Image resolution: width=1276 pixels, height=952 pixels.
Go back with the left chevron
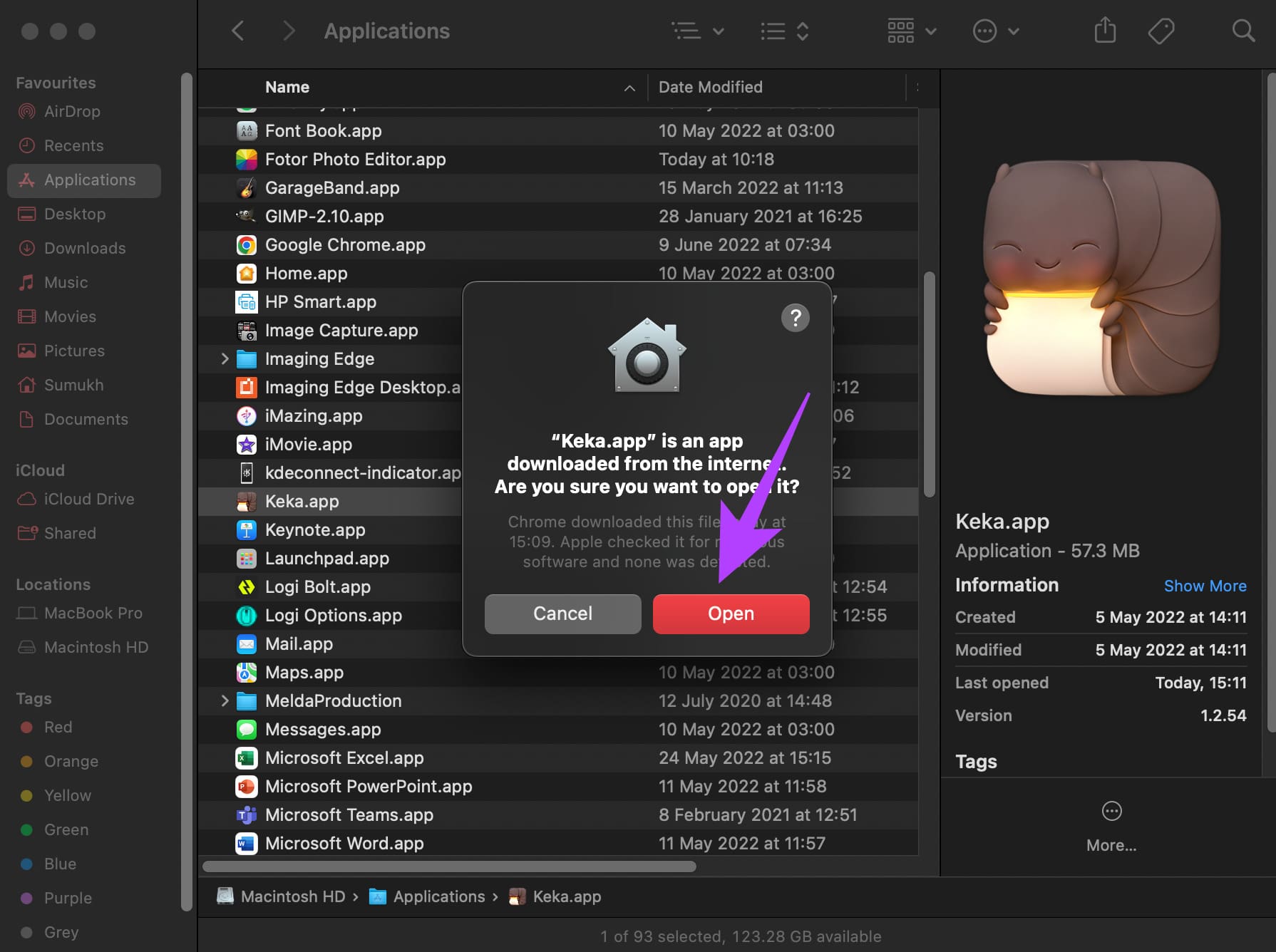point(238,31)
